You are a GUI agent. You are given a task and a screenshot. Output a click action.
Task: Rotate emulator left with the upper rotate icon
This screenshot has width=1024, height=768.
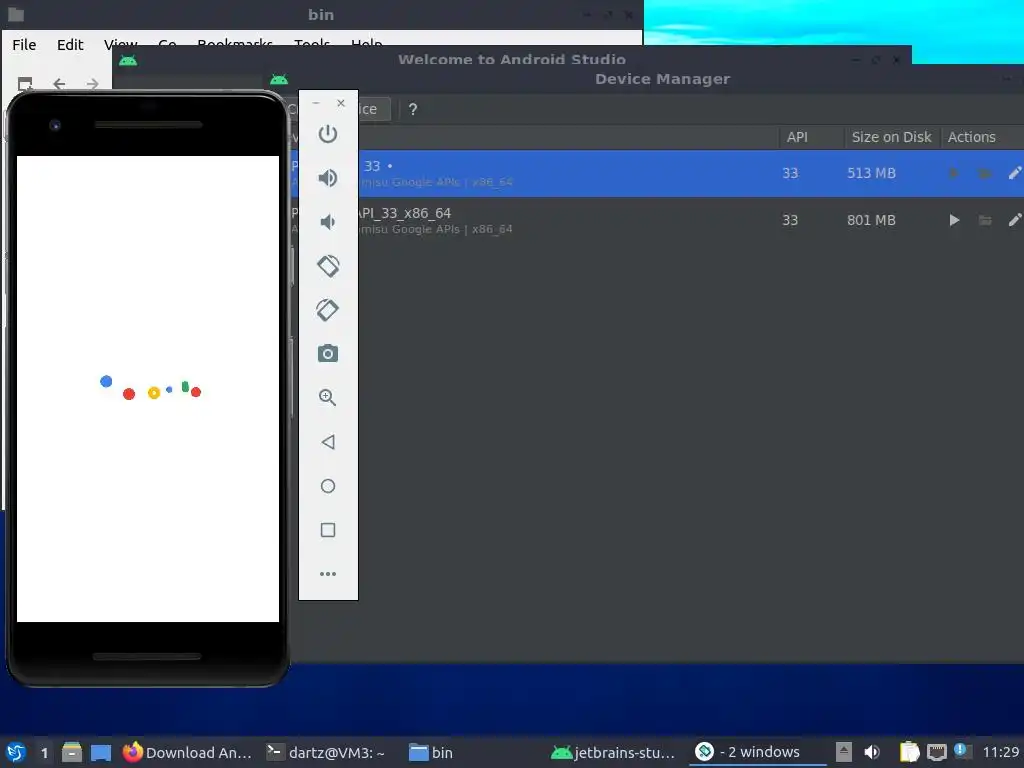point(328,266)
